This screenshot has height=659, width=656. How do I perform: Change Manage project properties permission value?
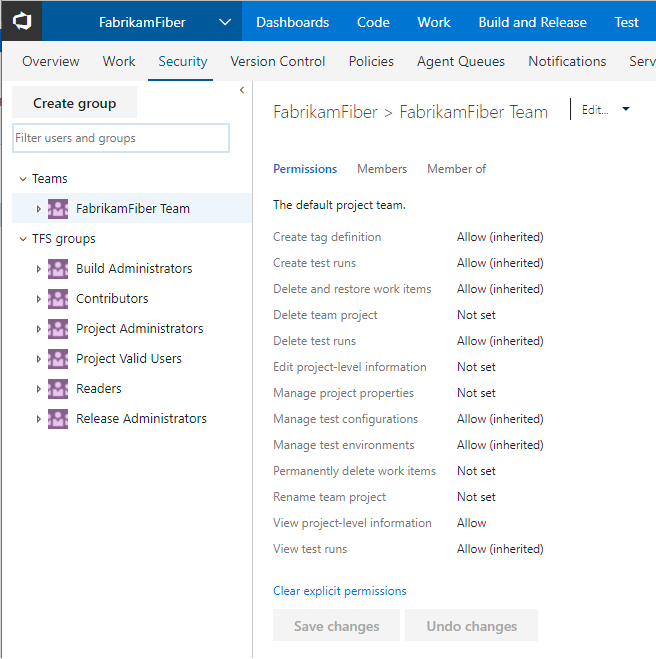coord(476,393)
